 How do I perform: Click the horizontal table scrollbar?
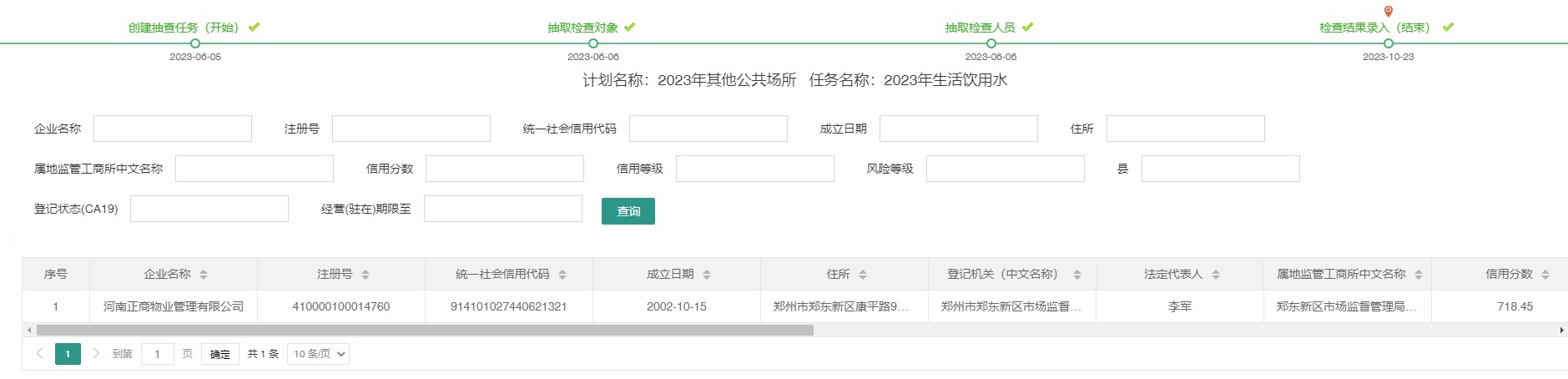(425, 331)
